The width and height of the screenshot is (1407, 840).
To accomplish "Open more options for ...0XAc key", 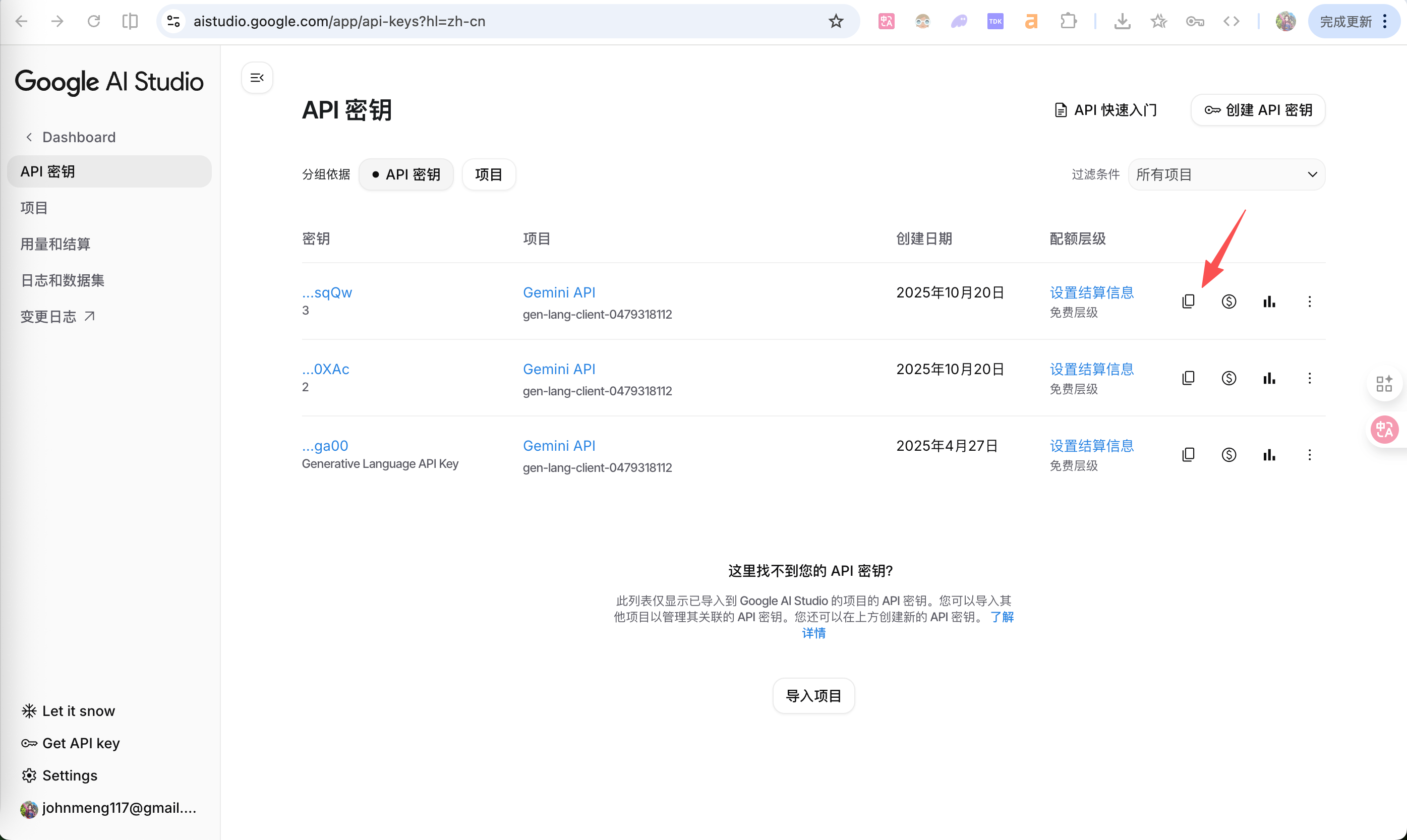I will tap(1309, 378).
